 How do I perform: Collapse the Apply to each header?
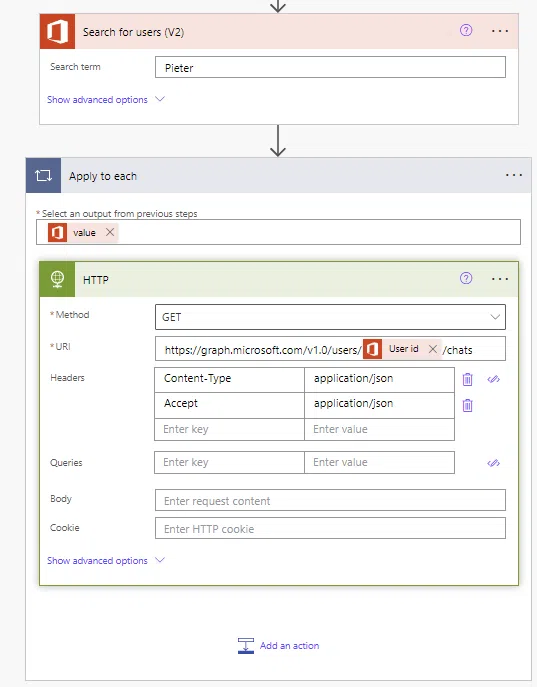(279, 175)
